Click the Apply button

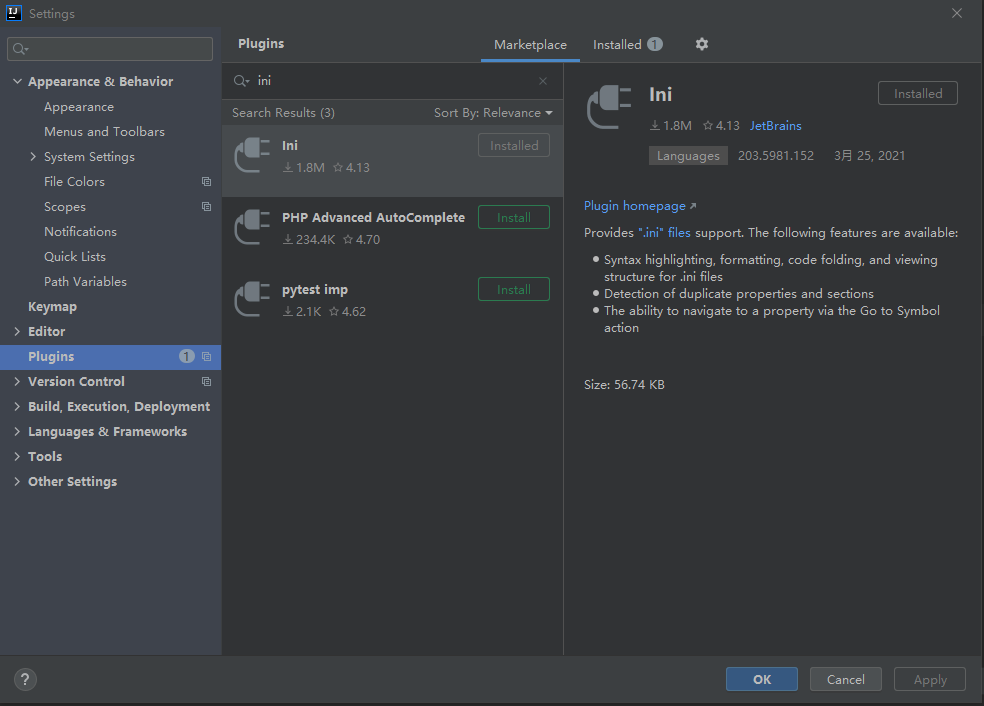[x=929, y=679]
